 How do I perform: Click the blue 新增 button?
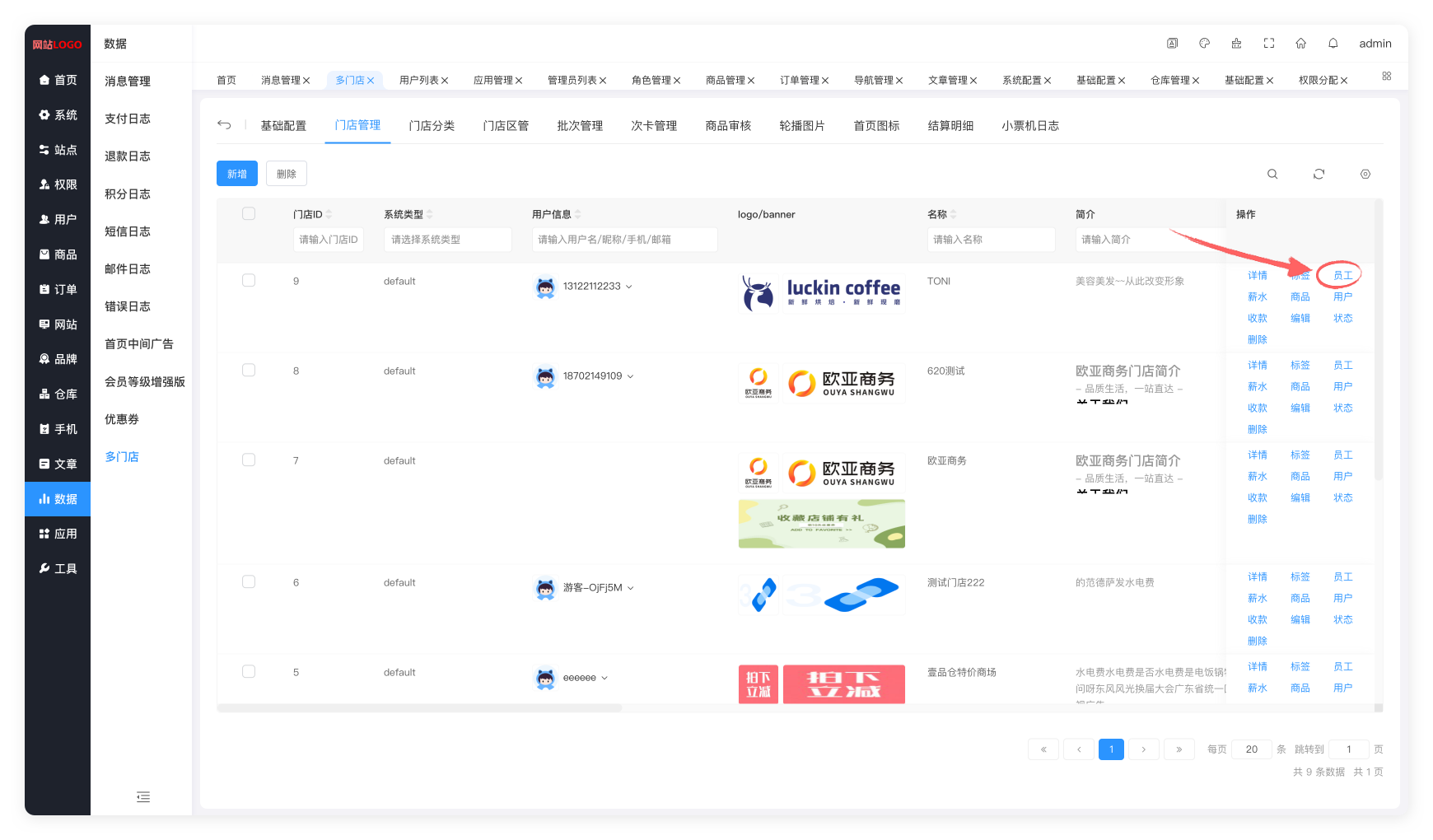click(237, 174)
